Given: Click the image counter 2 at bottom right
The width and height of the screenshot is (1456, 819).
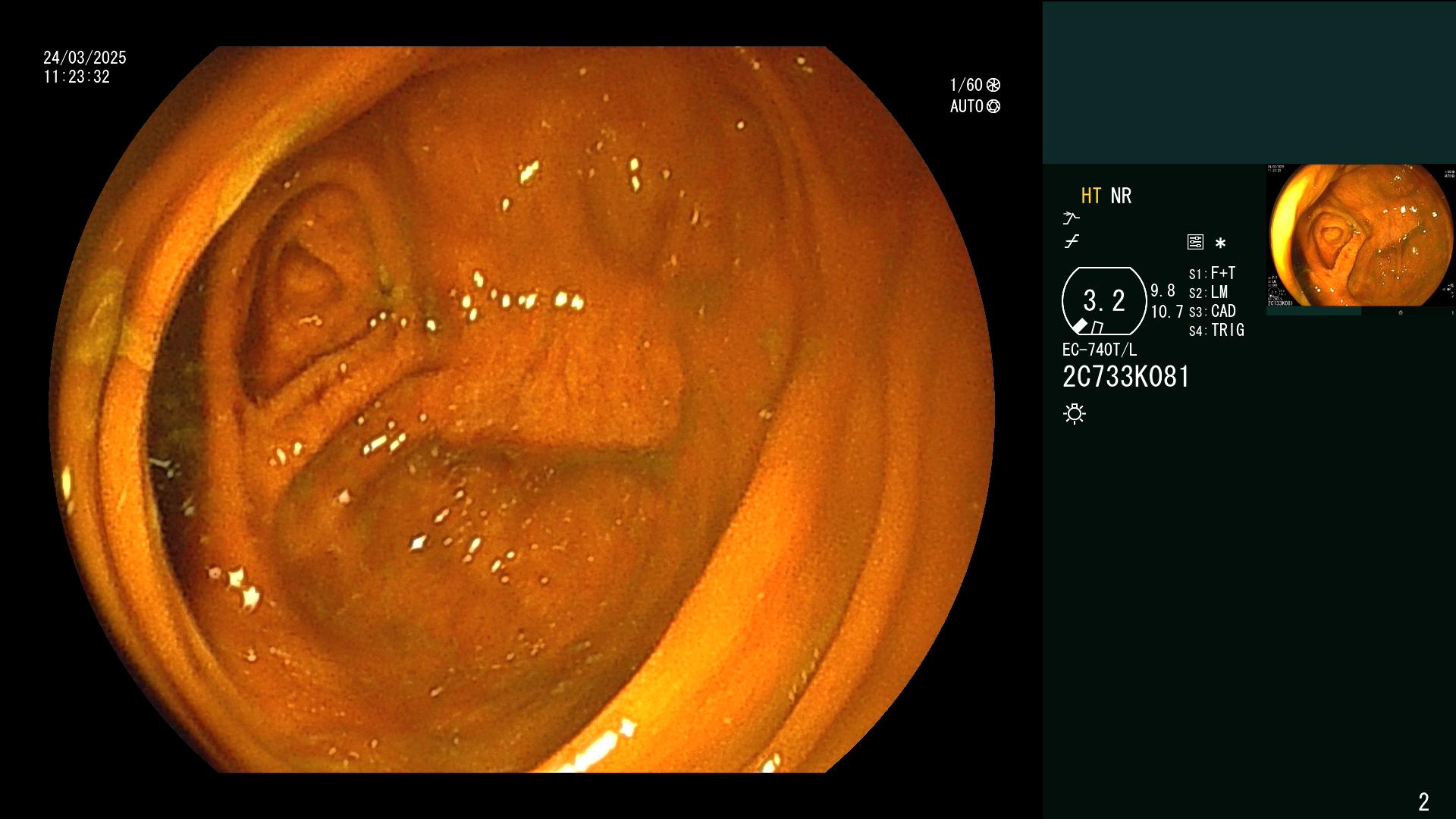Looking at the screenshot, I should pyautogui.click(x=1423, y=802).
